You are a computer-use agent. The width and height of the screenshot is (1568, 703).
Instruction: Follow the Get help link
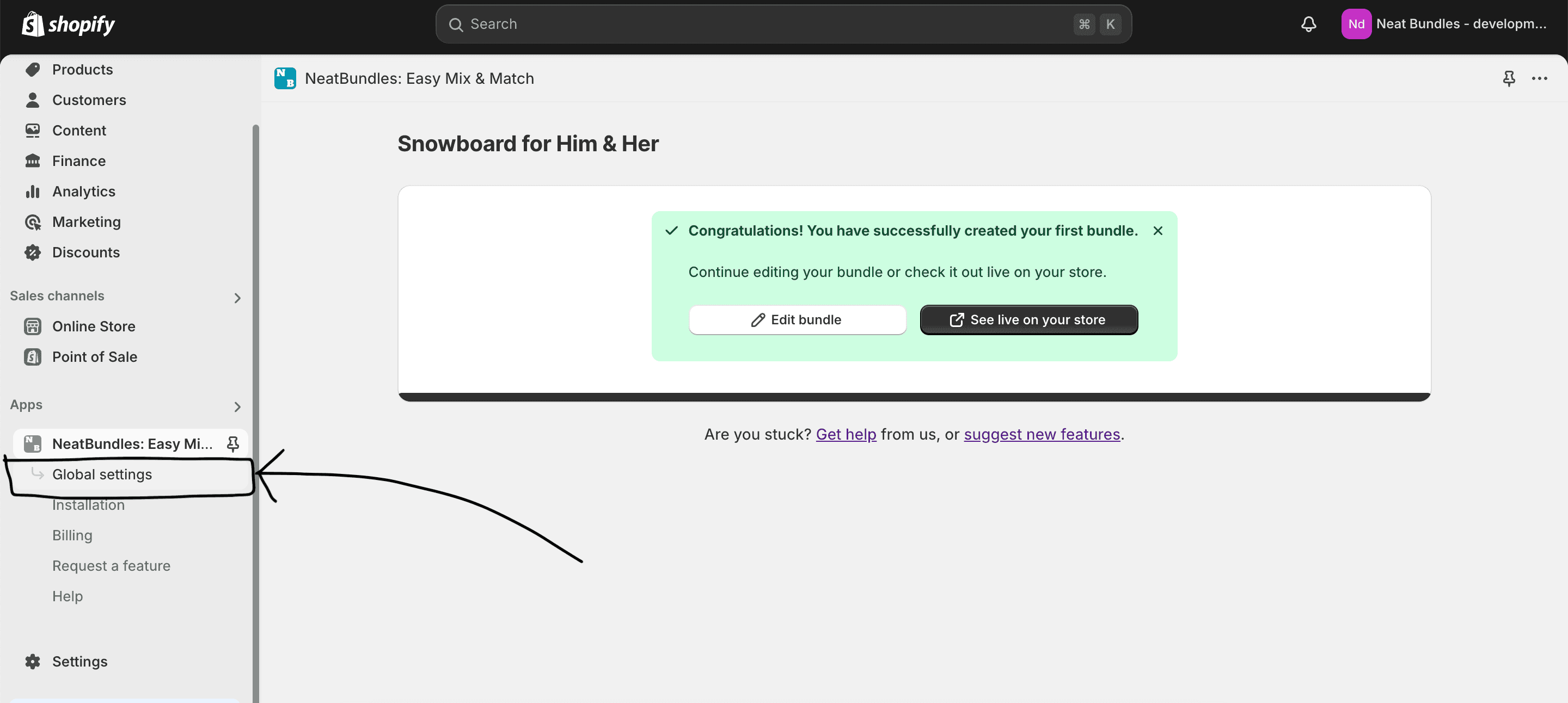846,434
